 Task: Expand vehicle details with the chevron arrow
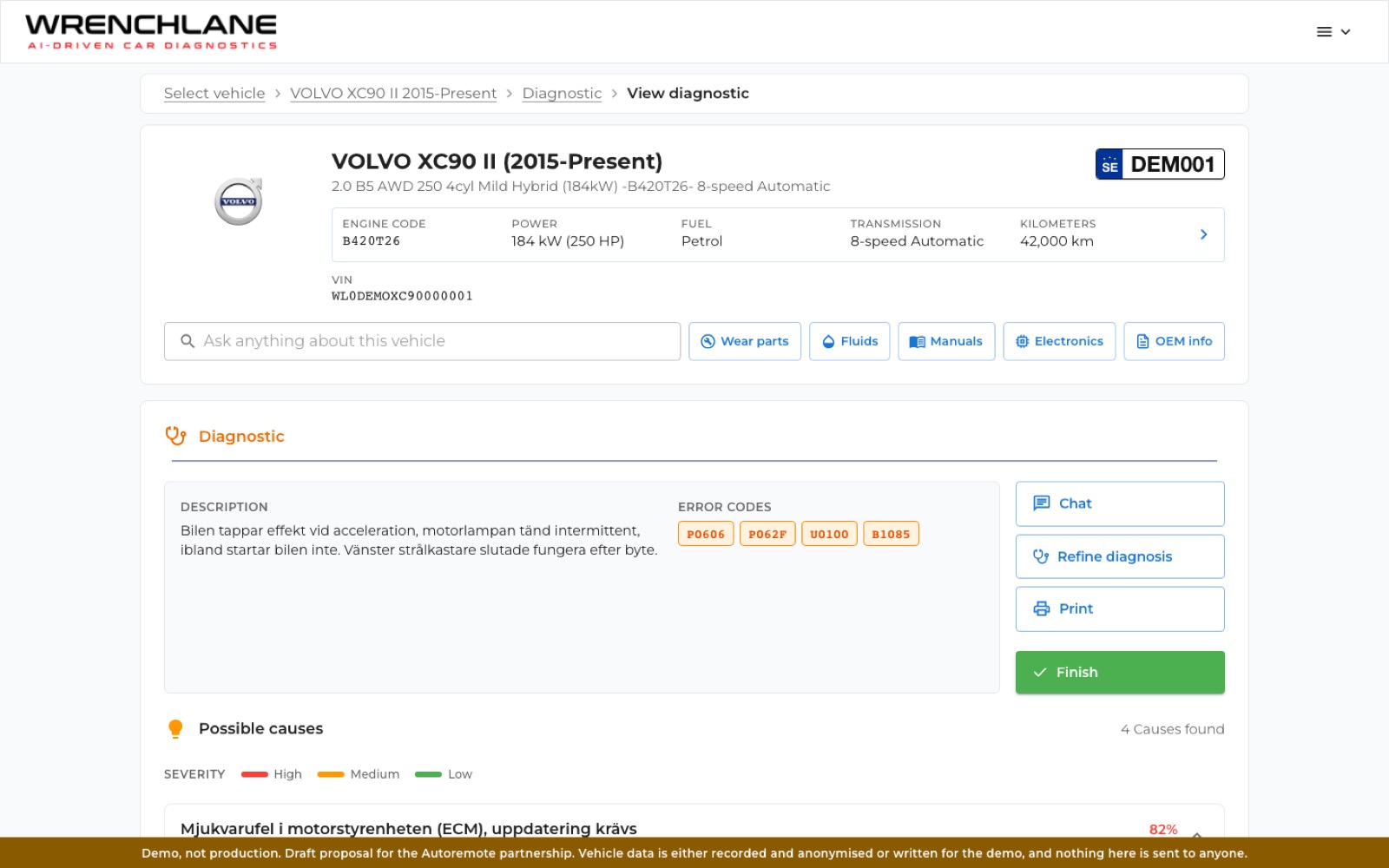pyautogui.click(x=1203, y=234)
